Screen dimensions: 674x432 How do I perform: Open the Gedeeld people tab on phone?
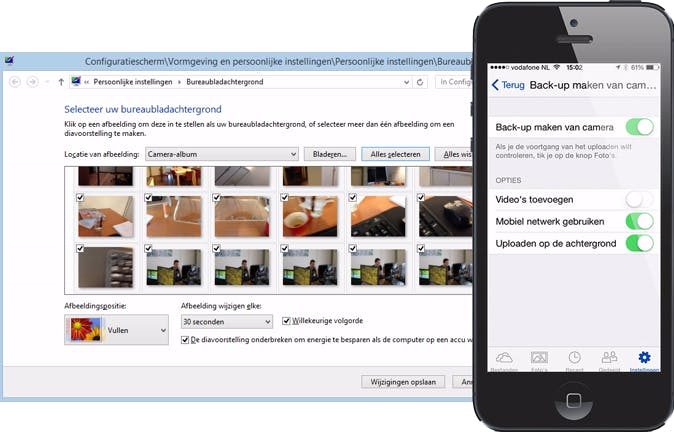[610, 360]
